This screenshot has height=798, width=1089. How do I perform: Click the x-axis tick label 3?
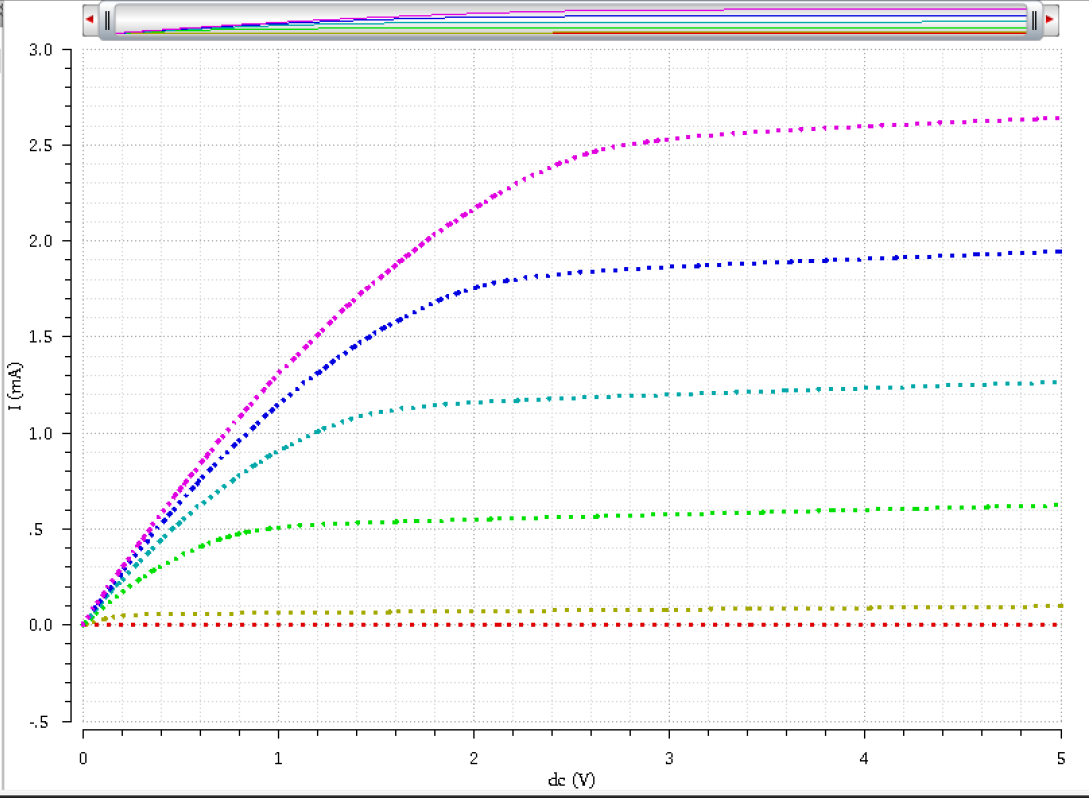coord(669,759)
